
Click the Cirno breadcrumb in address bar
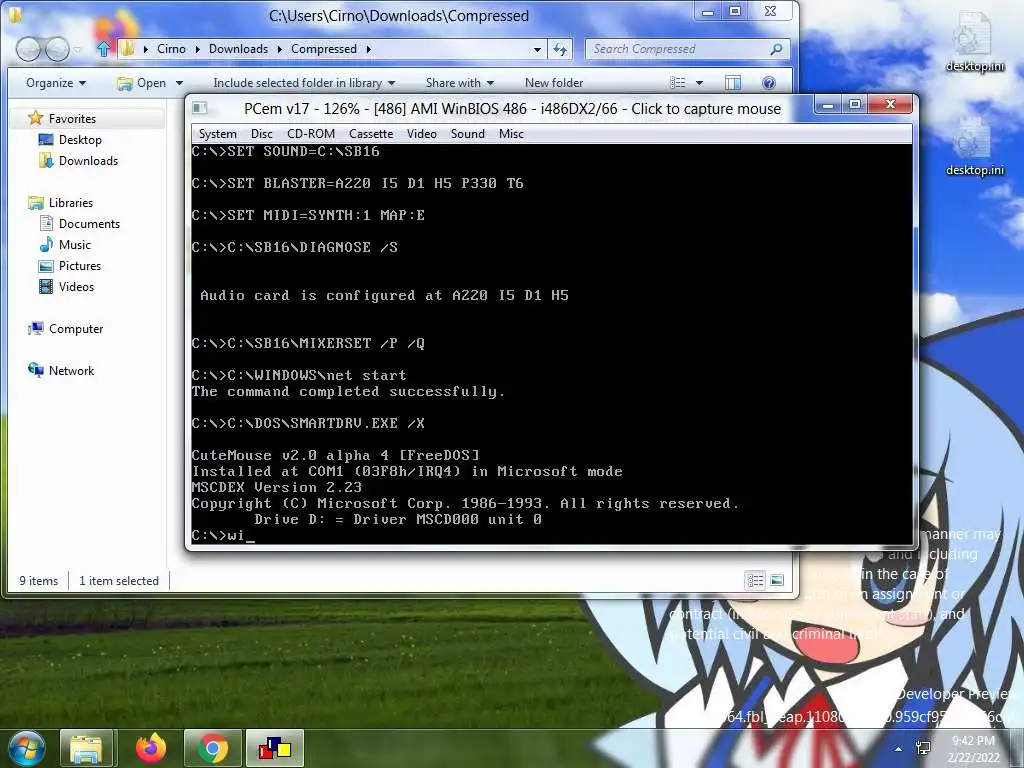tap(171, 49)
